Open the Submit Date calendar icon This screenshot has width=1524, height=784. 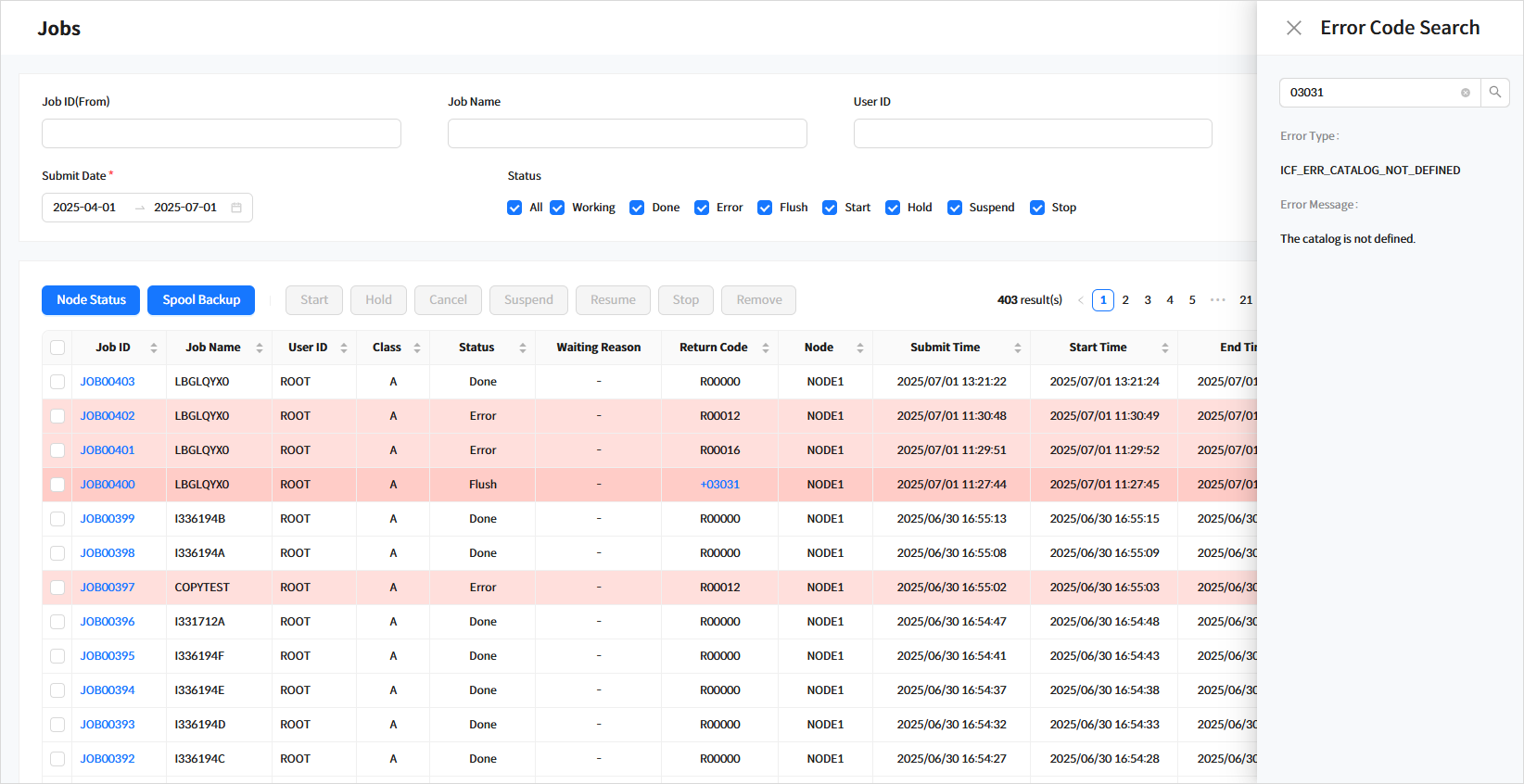[x=236, y=208]
